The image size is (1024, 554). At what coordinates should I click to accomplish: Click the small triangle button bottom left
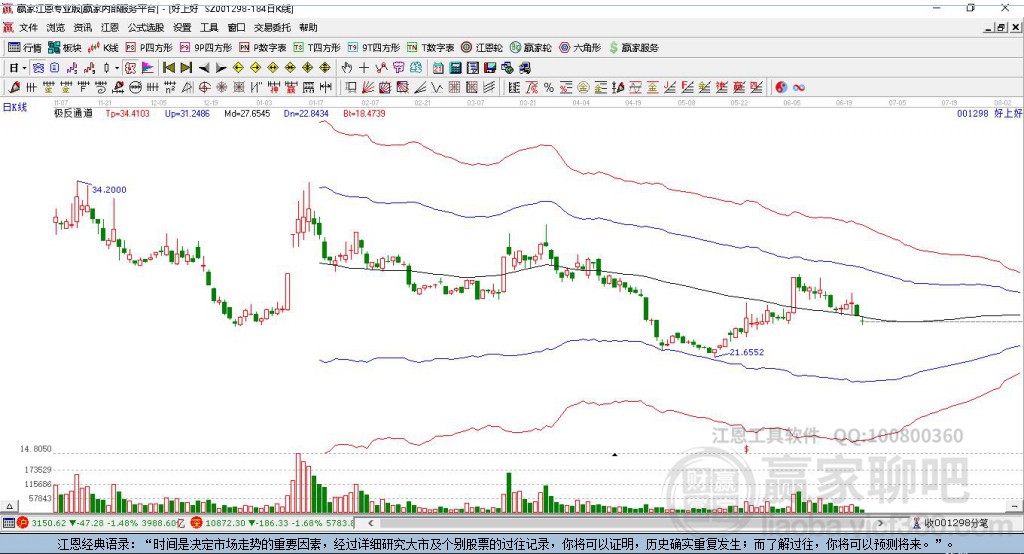(9, 506)
